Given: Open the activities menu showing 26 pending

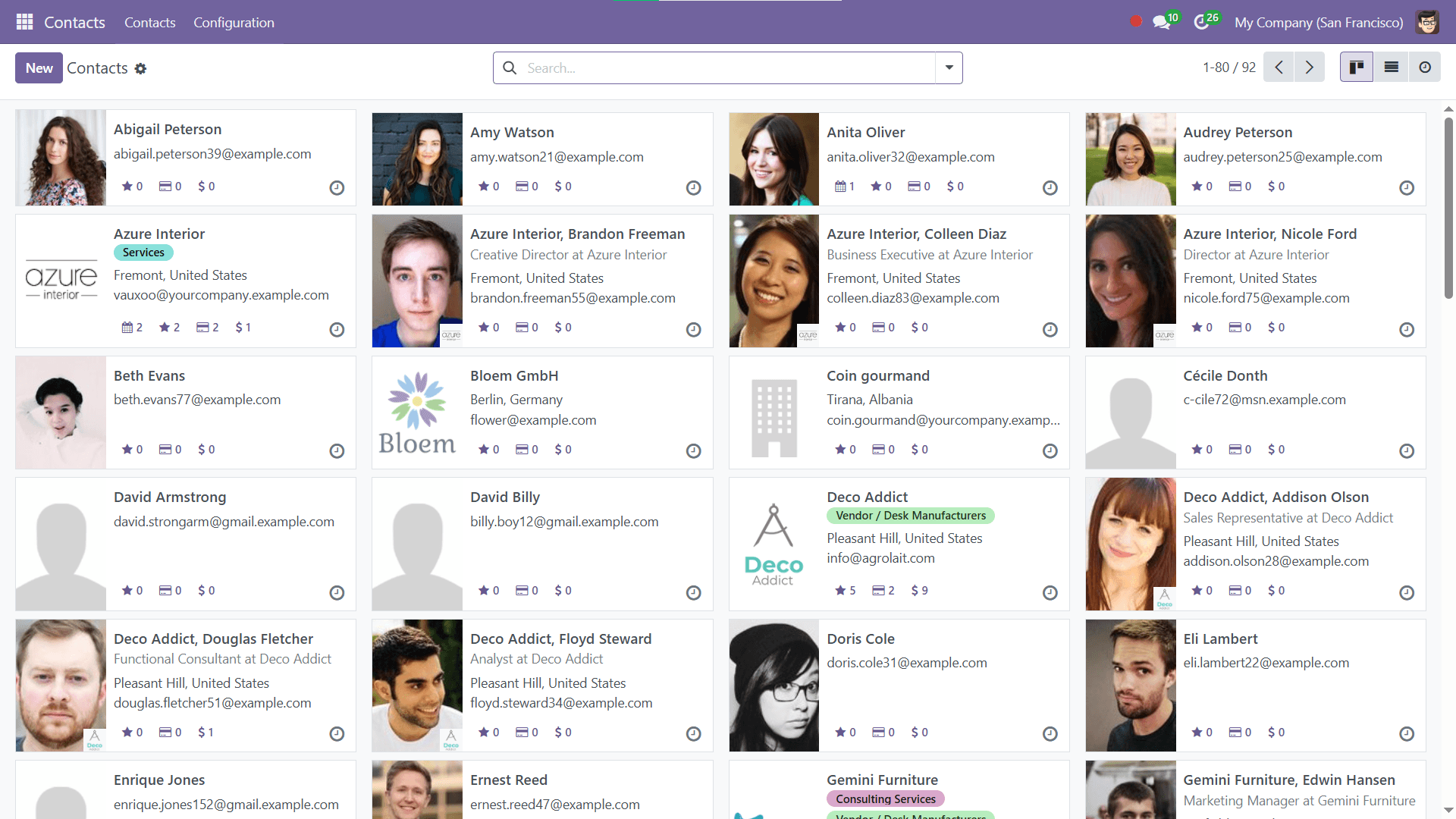Looking at the screenshot, I should 1202,22.
